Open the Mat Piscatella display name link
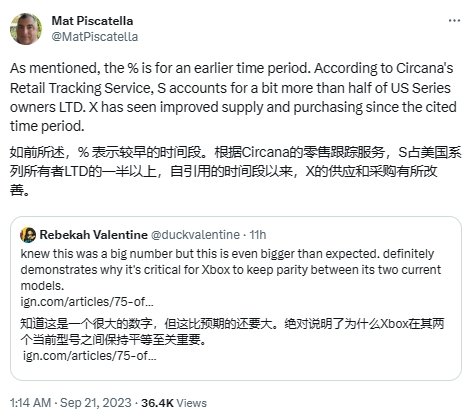The height and width of the screenshot is (416, 474). coord(92,21)
